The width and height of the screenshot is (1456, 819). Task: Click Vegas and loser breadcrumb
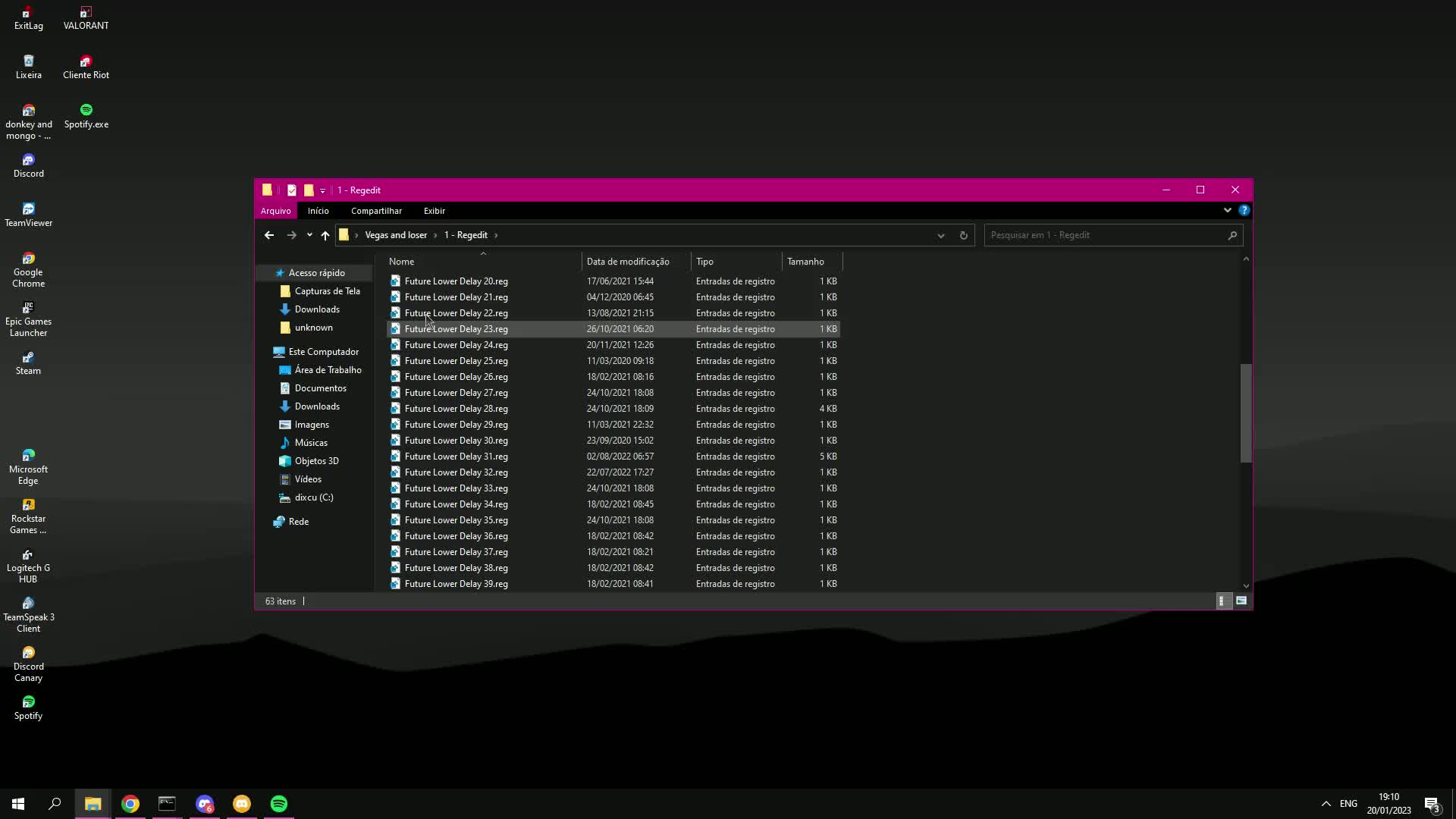[x=396, y=235]
